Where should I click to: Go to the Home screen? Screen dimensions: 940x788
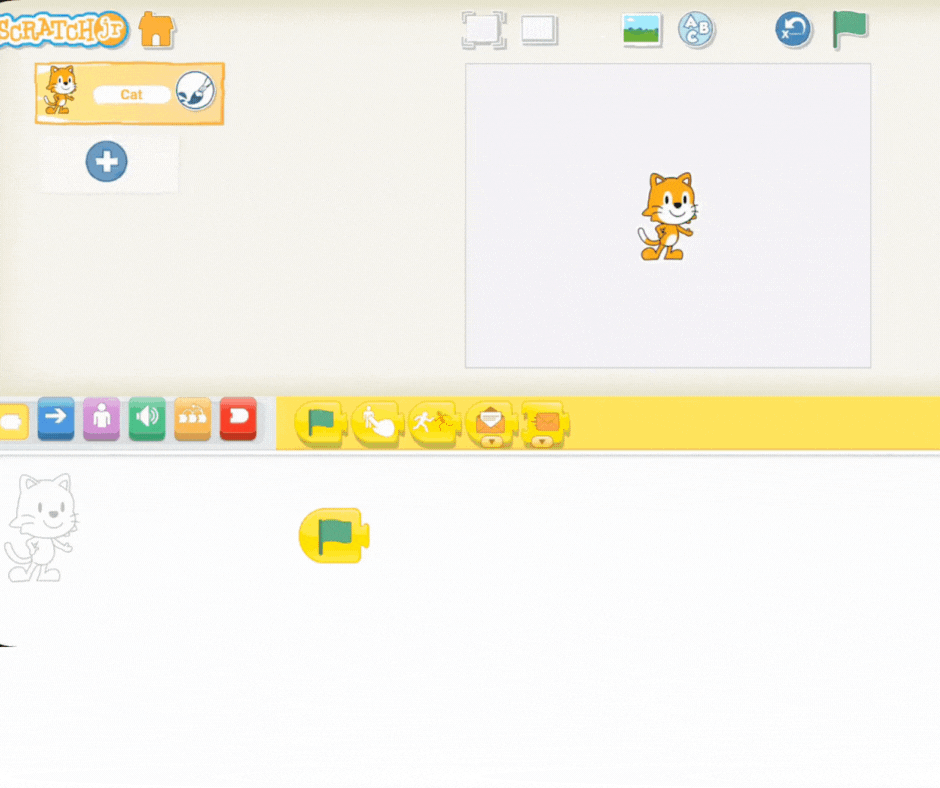157,30
